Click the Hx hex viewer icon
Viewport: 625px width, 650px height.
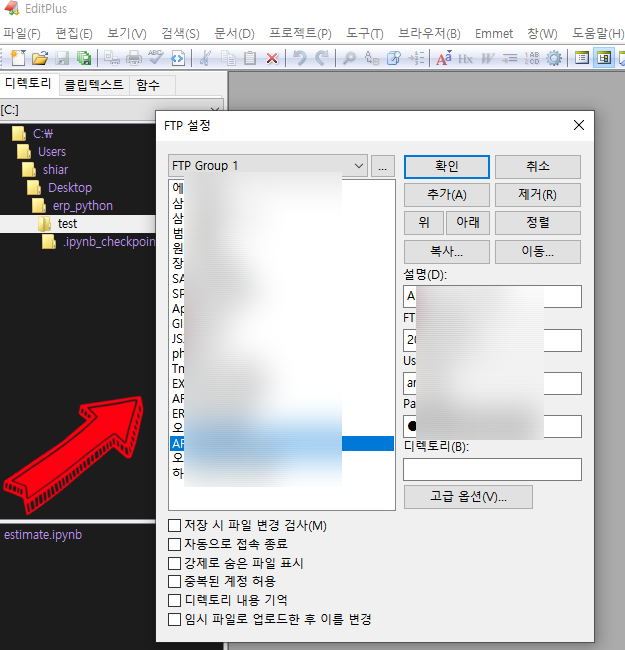pos(465,59)
